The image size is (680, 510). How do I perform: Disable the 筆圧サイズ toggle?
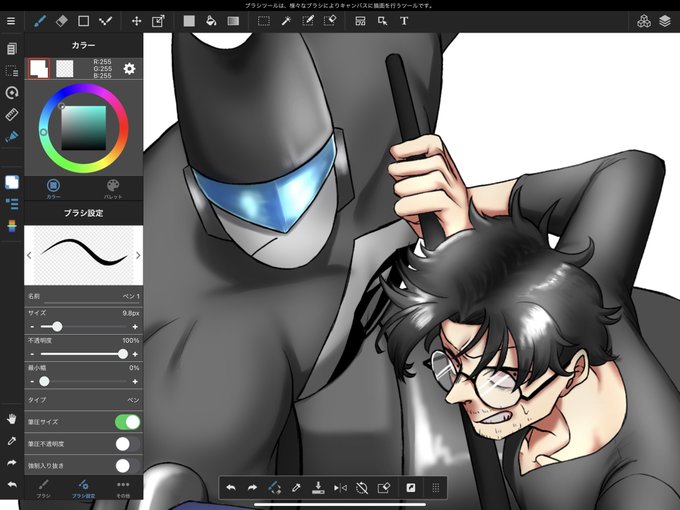pos(128,422)
